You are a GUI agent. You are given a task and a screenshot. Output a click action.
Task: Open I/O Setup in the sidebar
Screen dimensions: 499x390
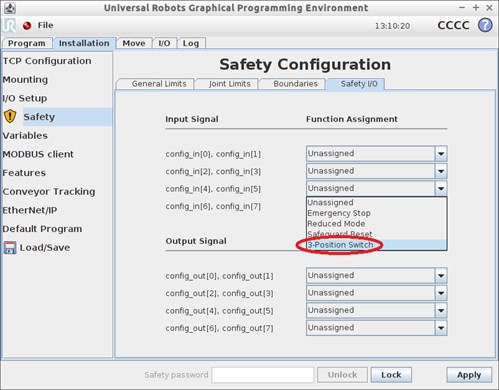pyautogui.click(x=25, y=98)
